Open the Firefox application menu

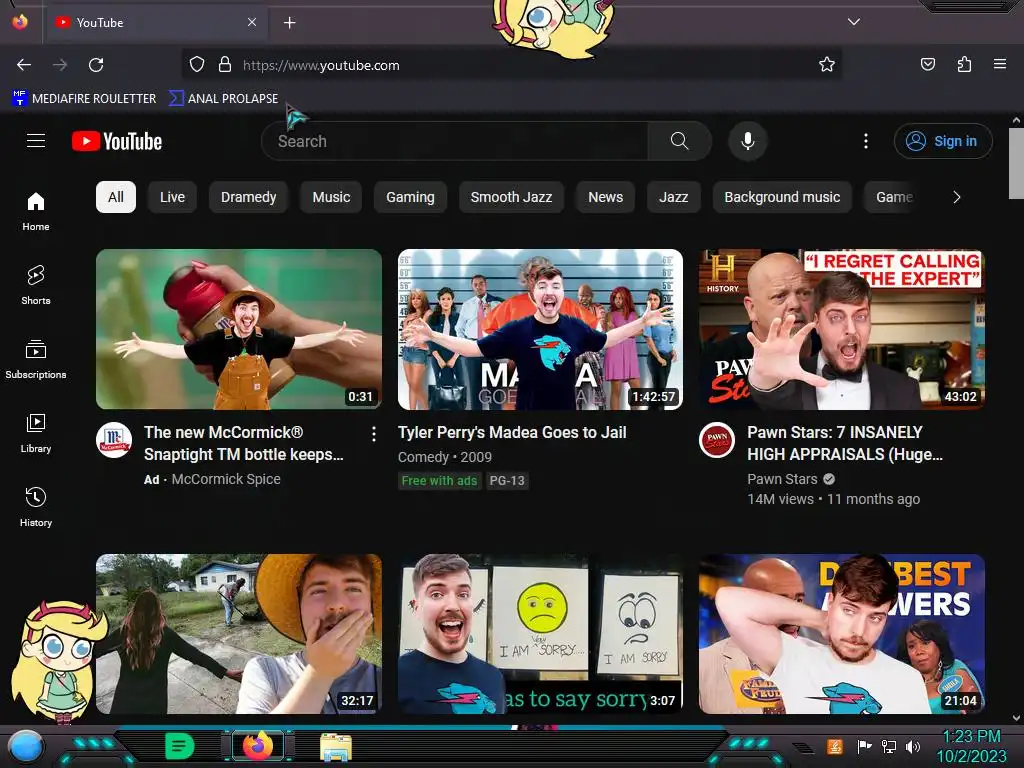pos(999,64)
